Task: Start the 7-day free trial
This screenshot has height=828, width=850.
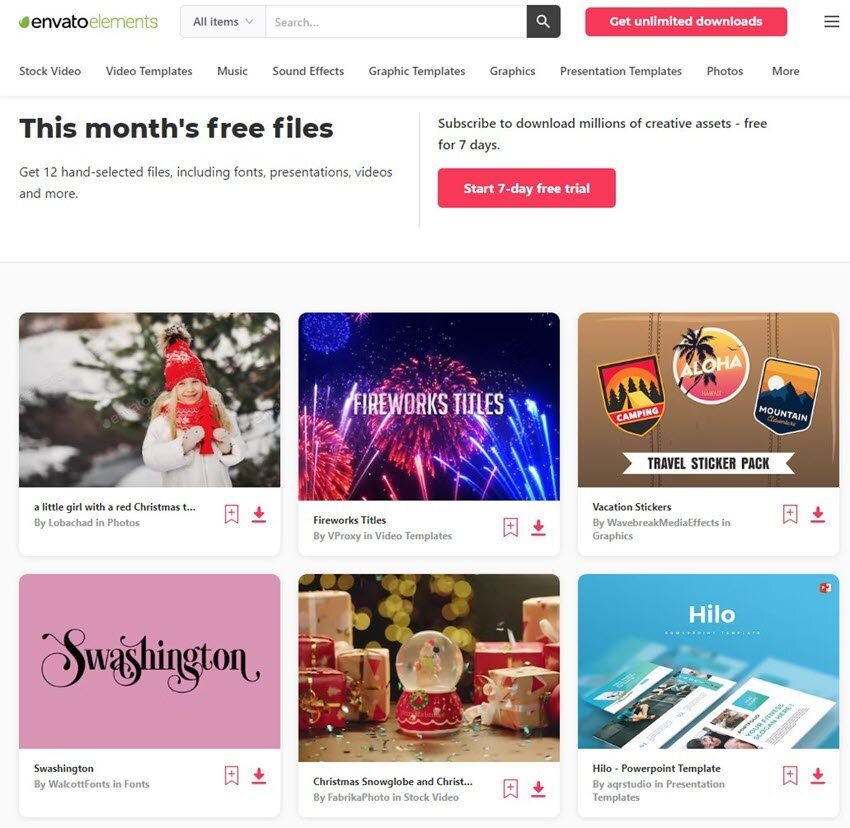Action: point(526,188)
